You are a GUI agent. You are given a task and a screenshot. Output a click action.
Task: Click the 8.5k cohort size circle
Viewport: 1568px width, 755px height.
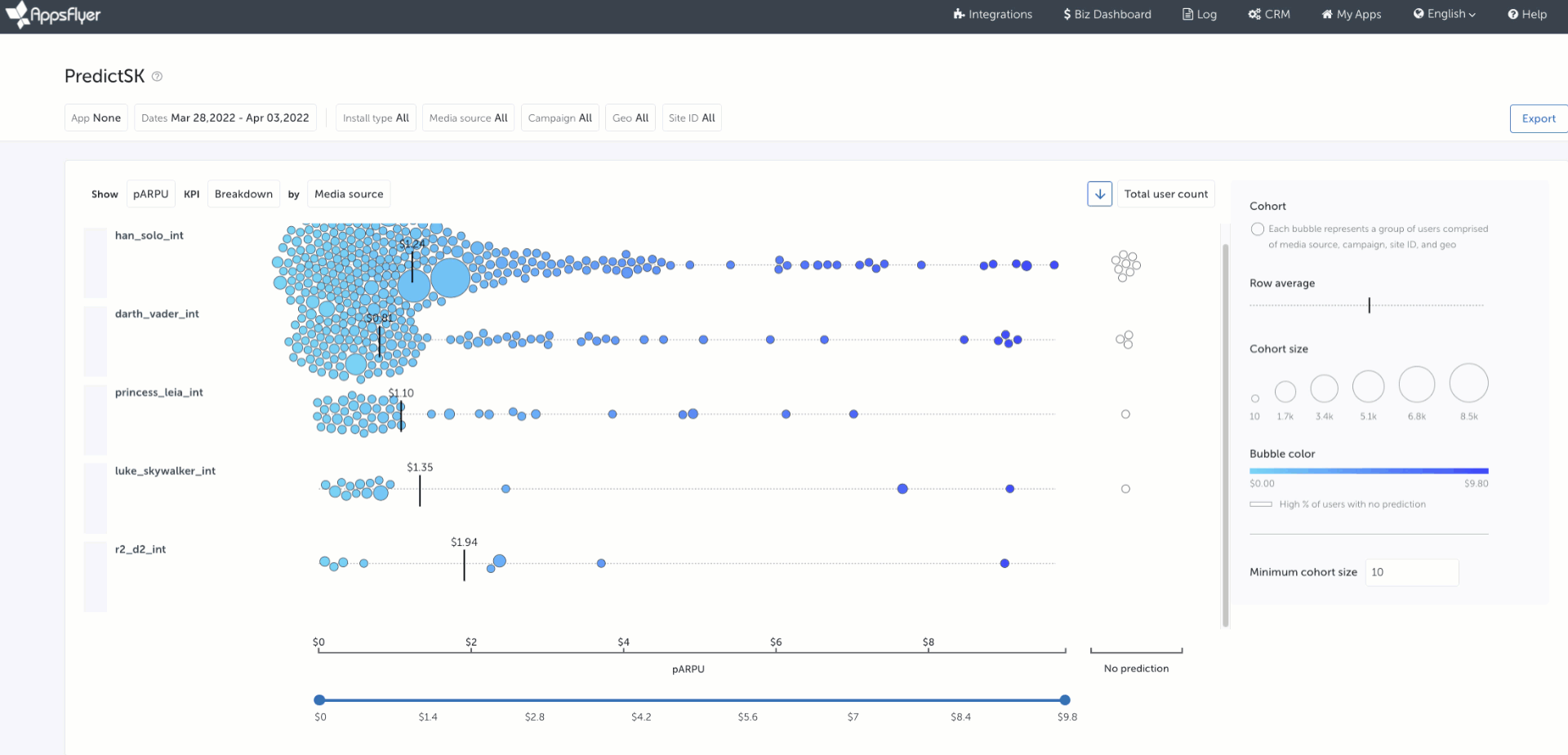pyautogui.click(x=1469, y=383)
